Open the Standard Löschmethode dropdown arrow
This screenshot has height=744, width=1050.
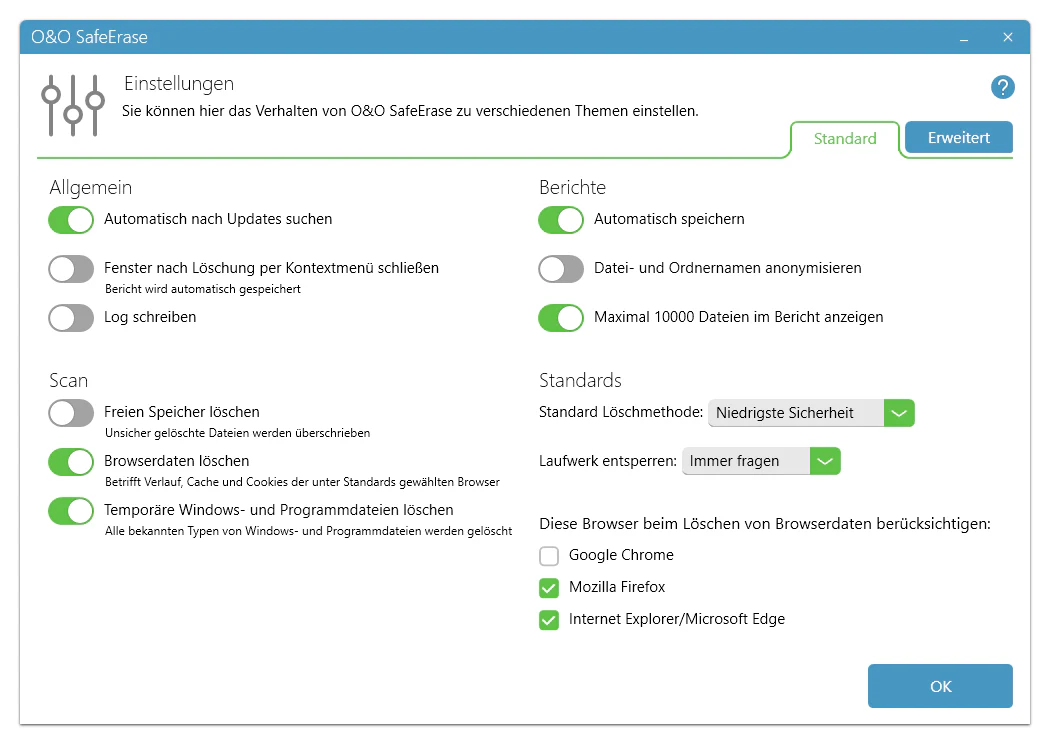[899, 413]
